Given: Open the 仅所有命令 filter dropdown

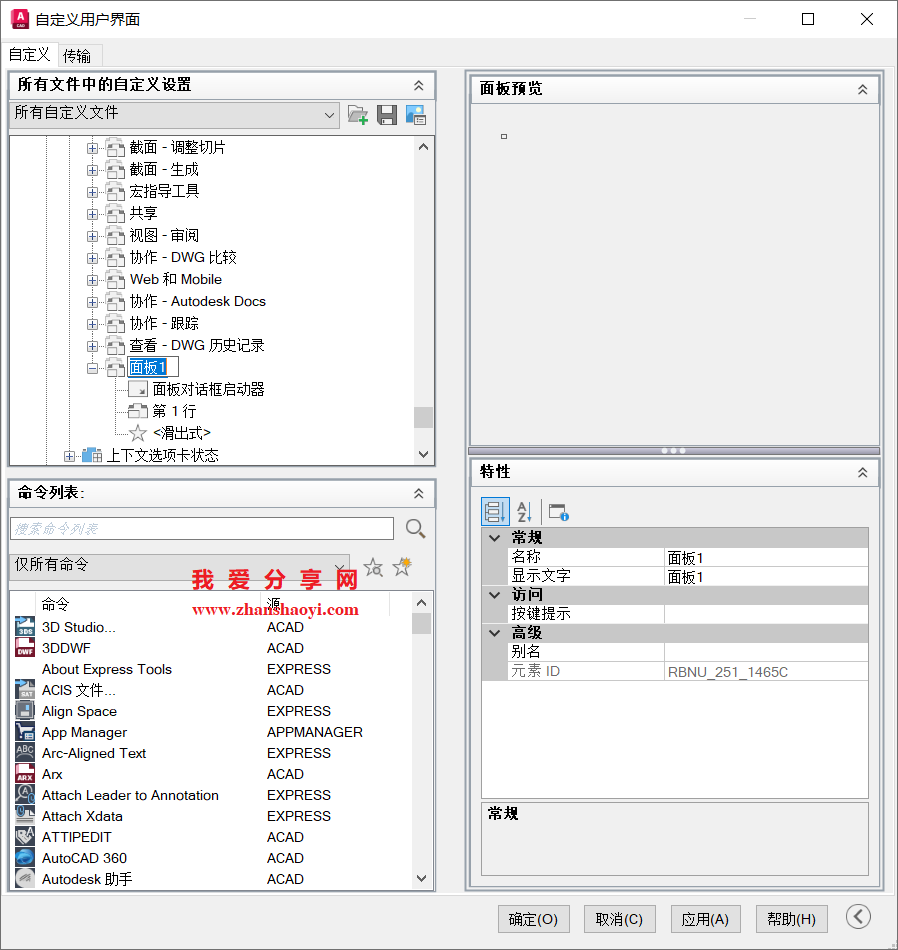Looking at the screenshot, I should click(340, 567).
